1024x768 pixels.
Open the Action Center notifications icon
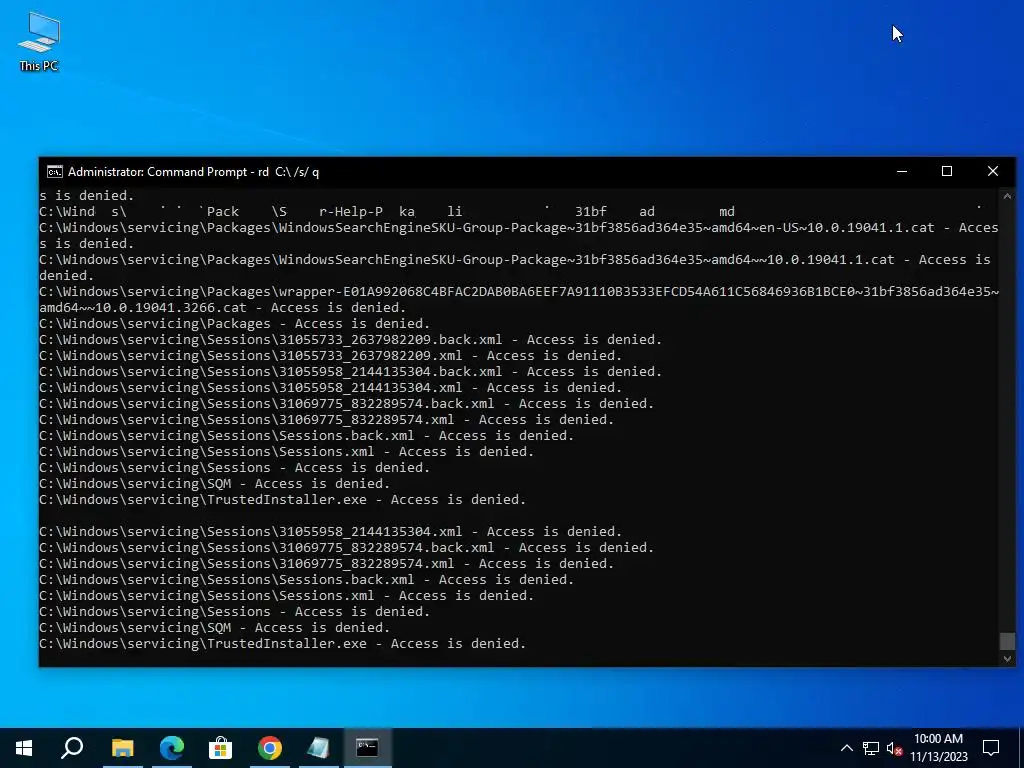[991, 748]
